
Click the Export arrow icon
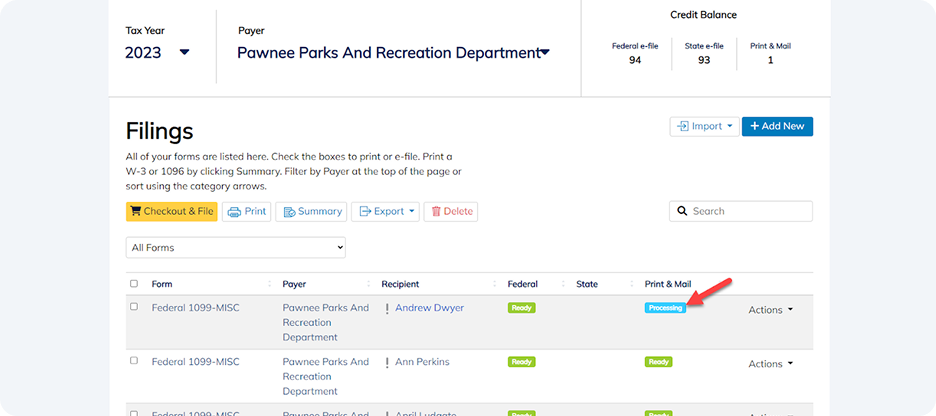pyautogui.click(x=365, y=212)
